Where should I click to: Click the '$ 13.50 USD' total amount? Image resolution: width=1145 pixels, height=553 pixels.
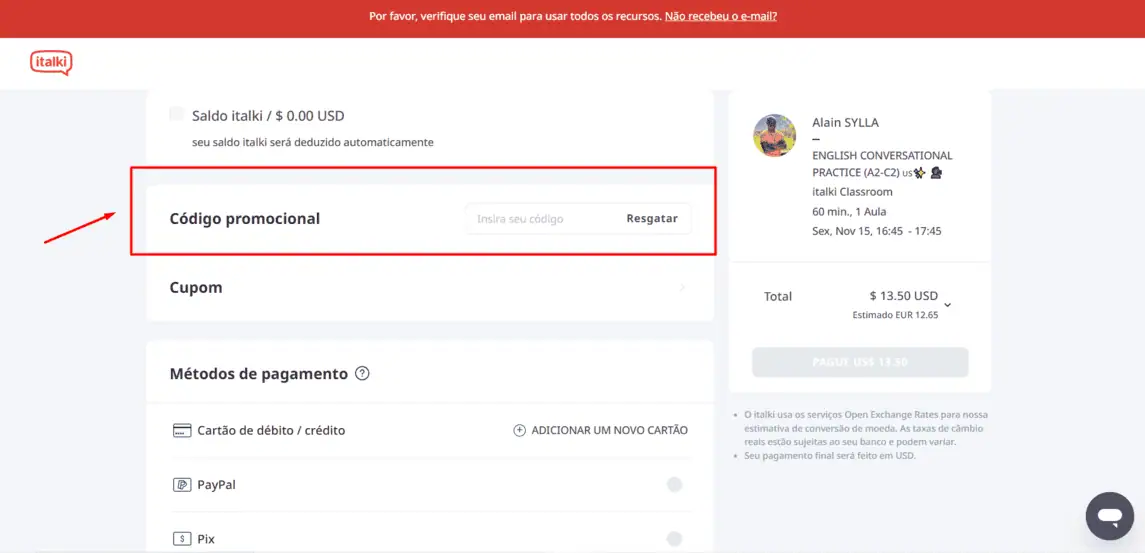click(903, 296)
